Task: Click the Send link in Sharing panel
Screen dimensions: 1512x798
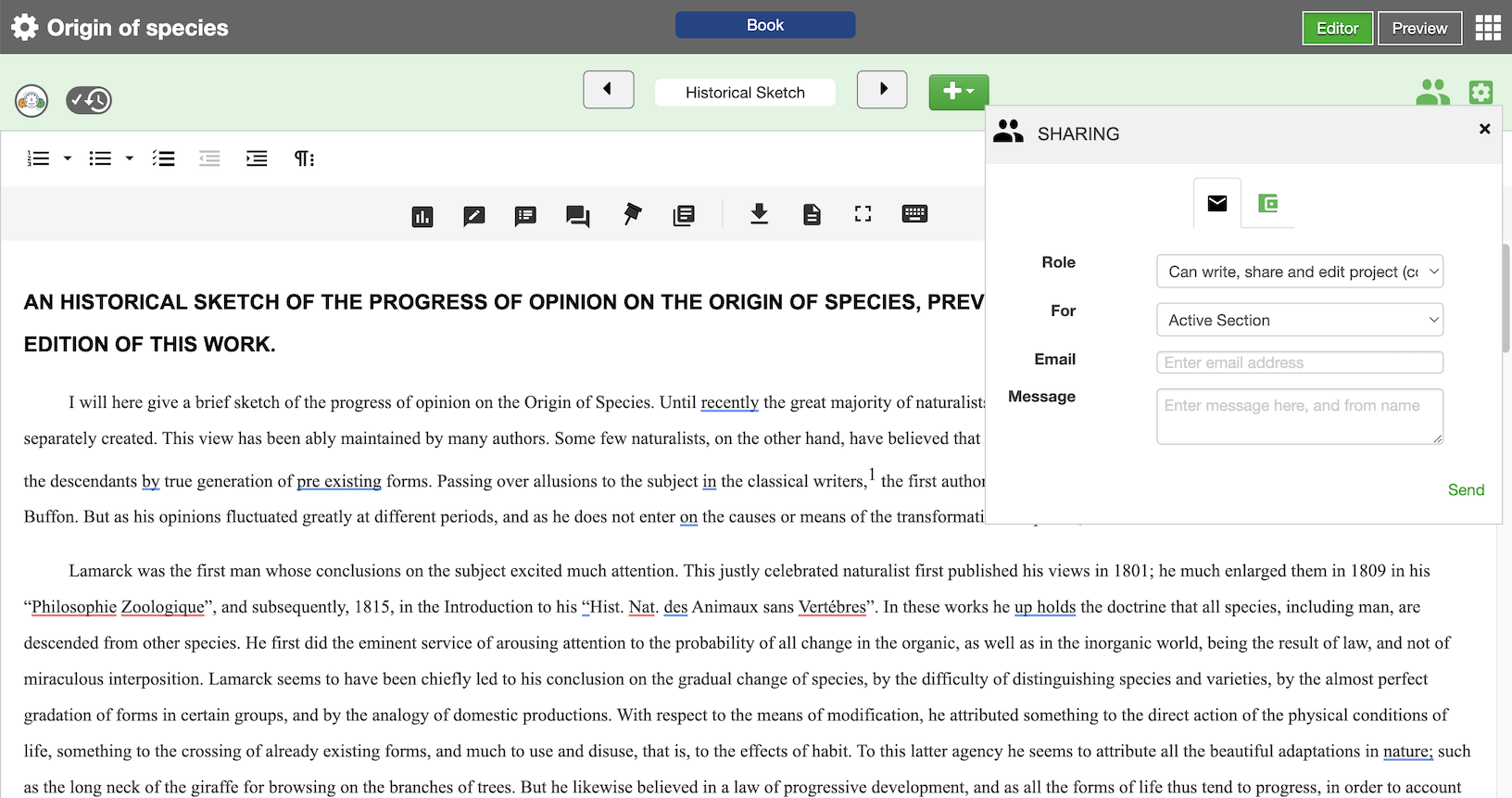Action: (1466, 489)
